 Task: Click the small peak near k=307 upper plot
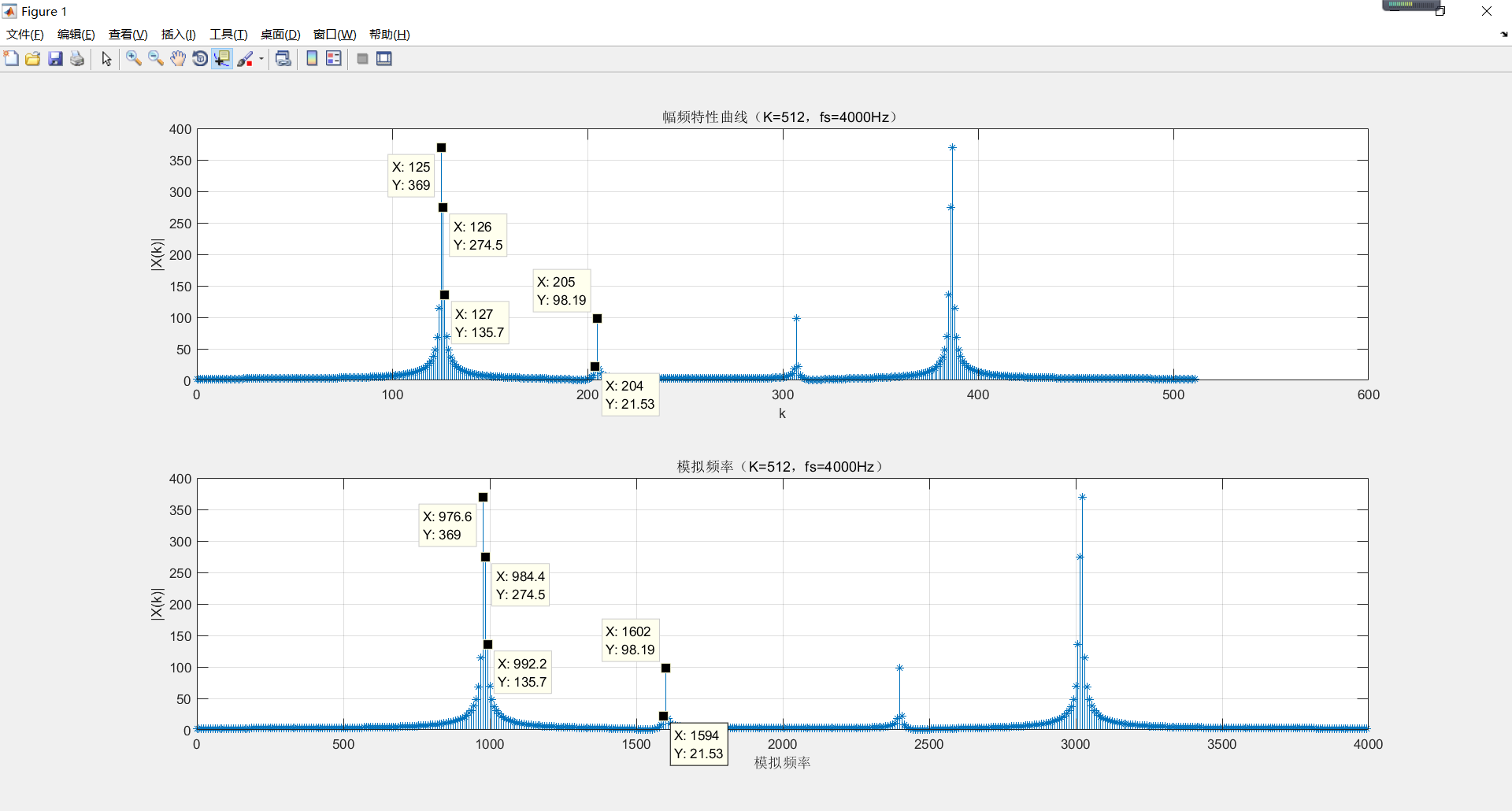coord(796,319)
